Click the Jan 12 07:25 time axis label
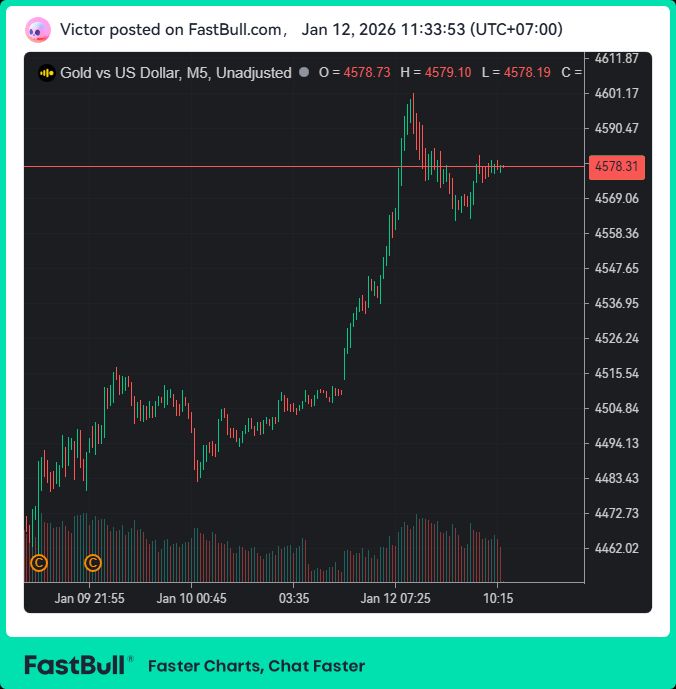 click(x=396, y=599)
